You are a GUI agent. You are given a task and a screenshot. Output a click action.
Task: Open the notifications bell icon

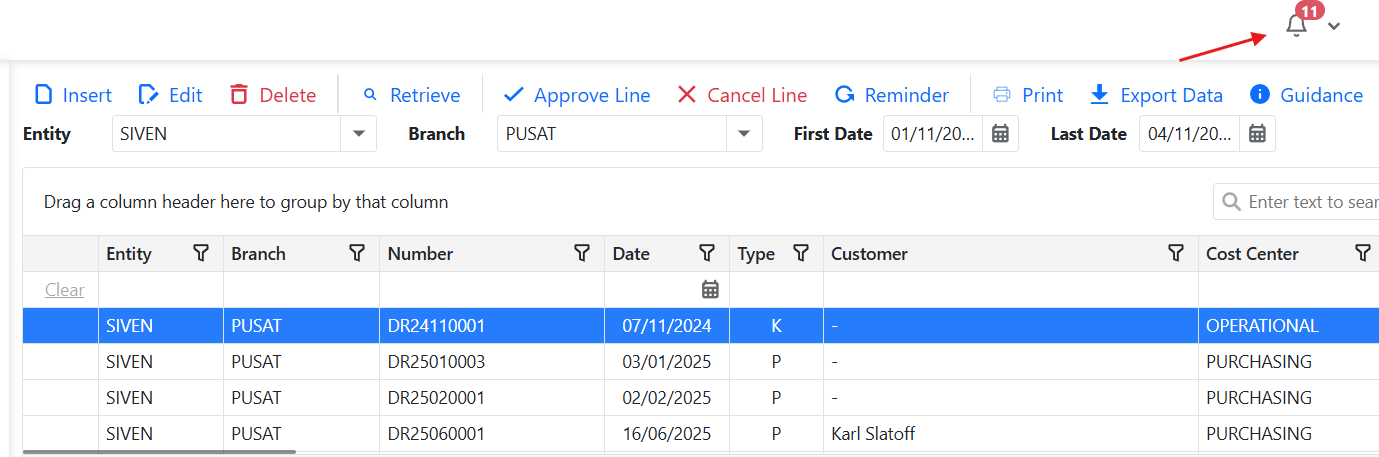click(x=1296, y=26)
